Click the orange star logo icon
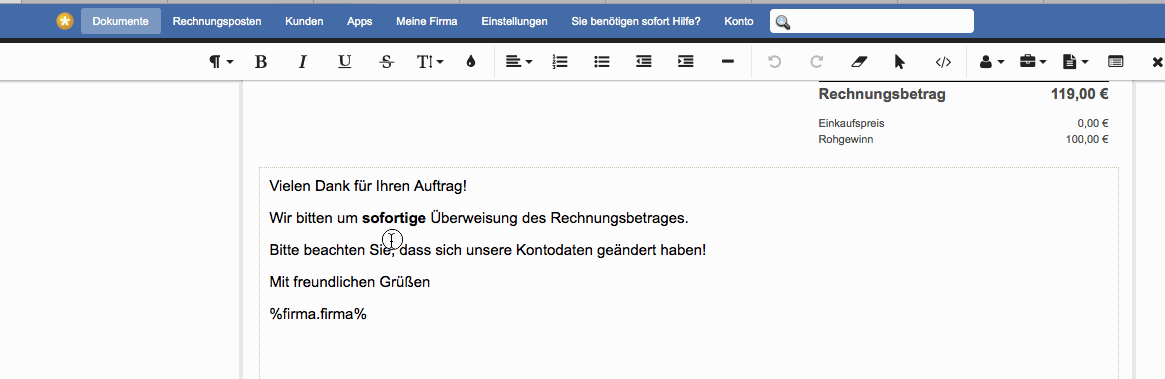 coord(65,22)
